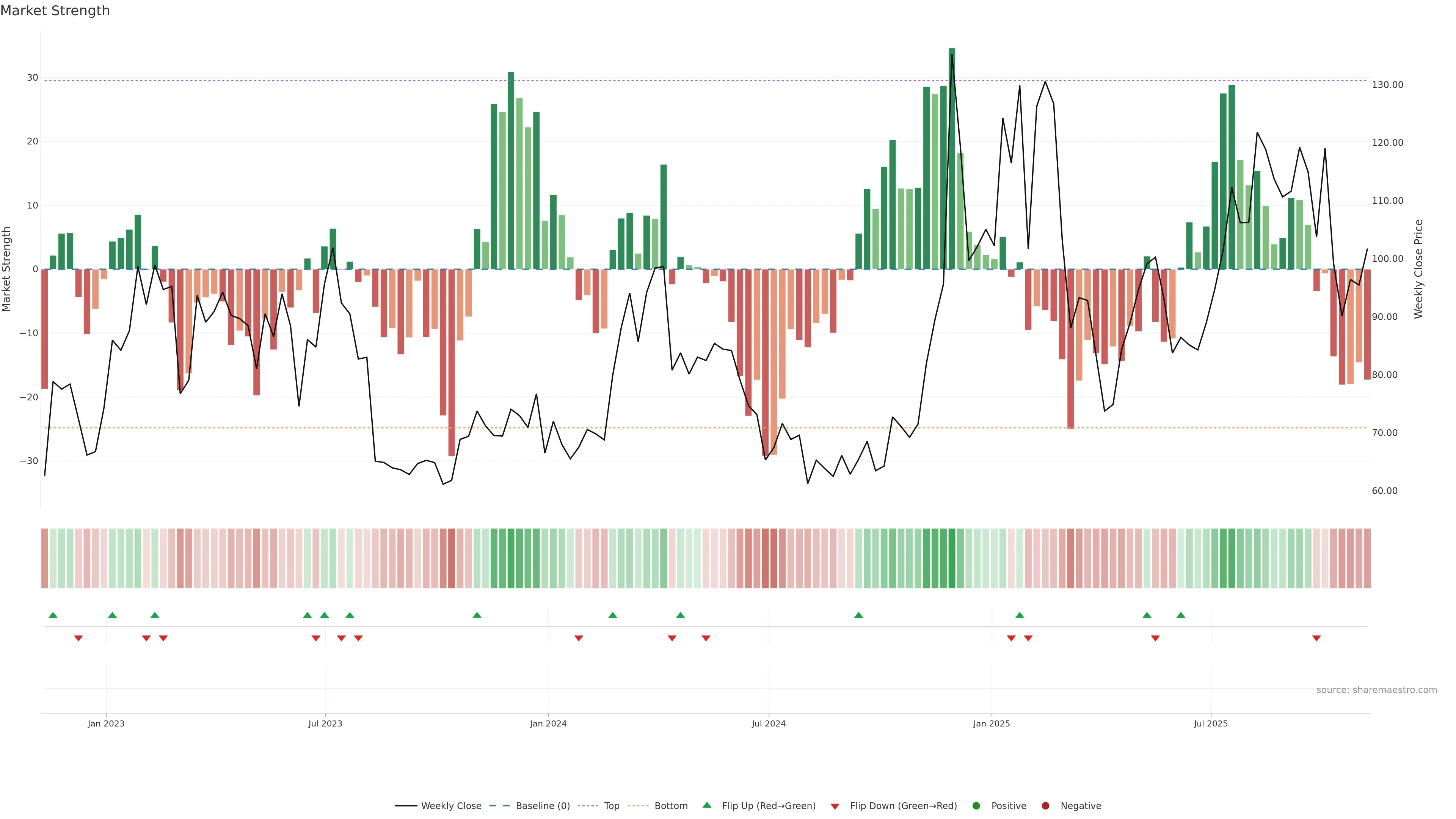Click the black Weekly Close line legend icon
Viewport: 1456px width, 819px height.
[x=406, y=805]
